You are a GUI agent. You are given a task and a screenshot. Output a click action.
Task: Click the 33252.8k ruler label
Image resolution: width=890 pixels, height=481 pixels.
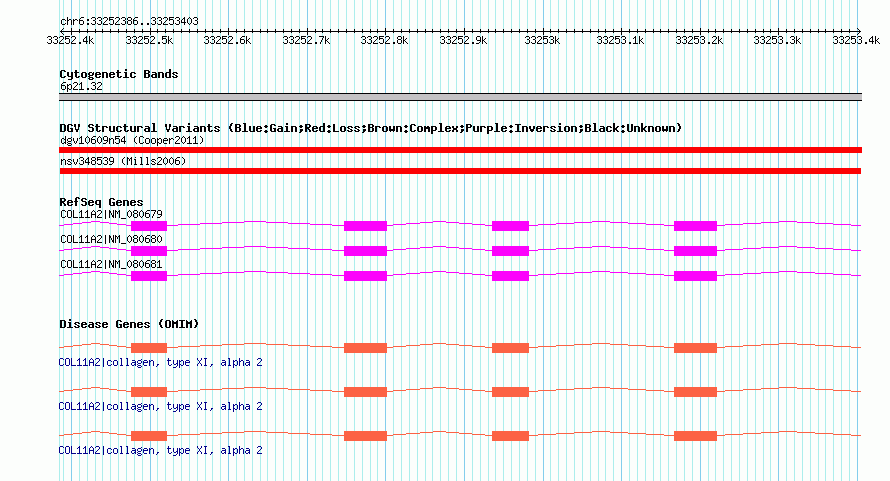384,40
